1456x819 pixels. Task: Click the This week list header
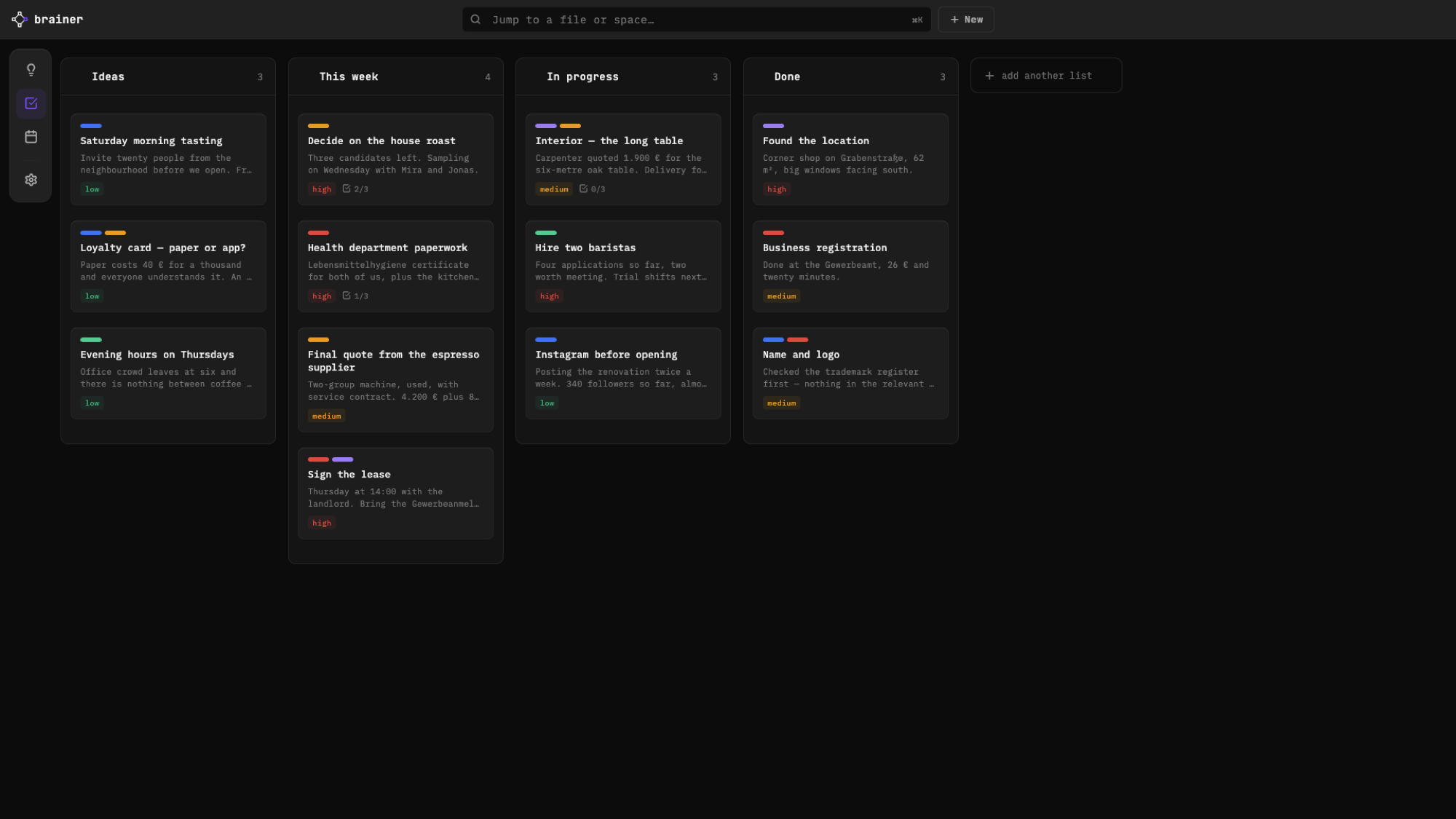(x=396, y=76)
